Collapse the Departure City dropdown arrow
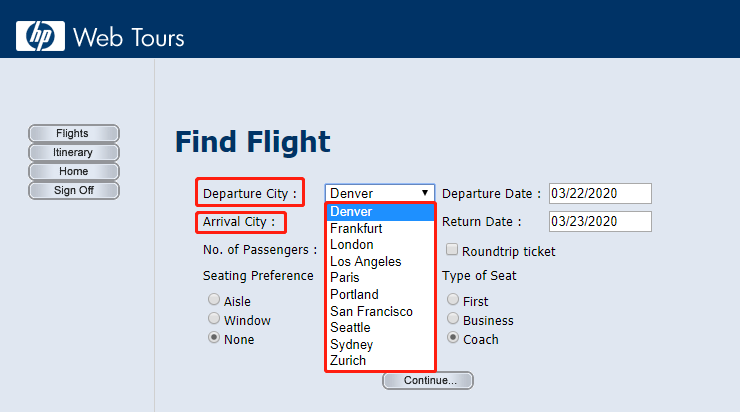 tap(425, 193)
